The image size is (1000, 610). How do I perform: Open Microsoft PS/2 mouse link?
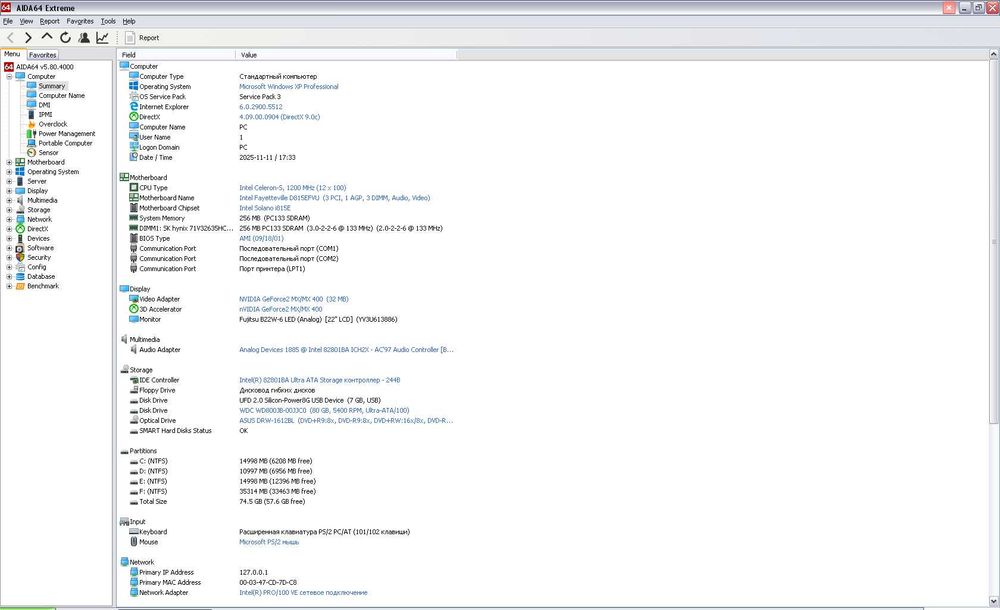269,542
